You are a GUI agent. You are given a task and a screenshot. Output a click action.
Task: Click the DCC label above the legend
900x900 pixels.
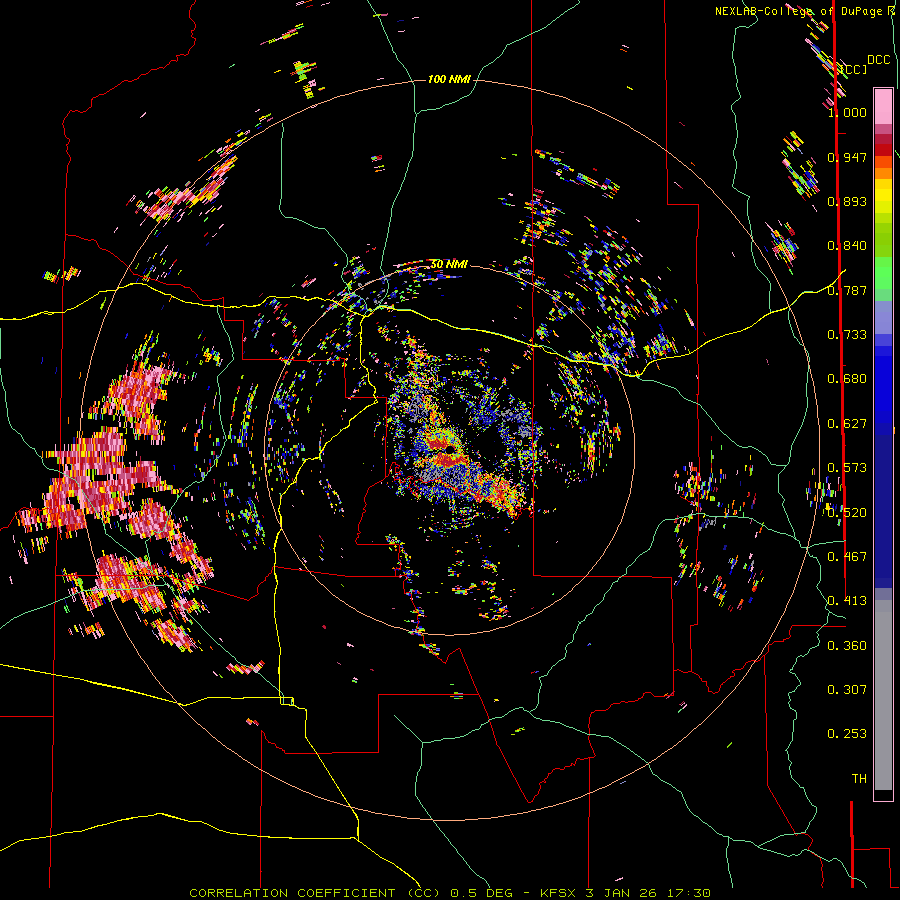point(878,60)
